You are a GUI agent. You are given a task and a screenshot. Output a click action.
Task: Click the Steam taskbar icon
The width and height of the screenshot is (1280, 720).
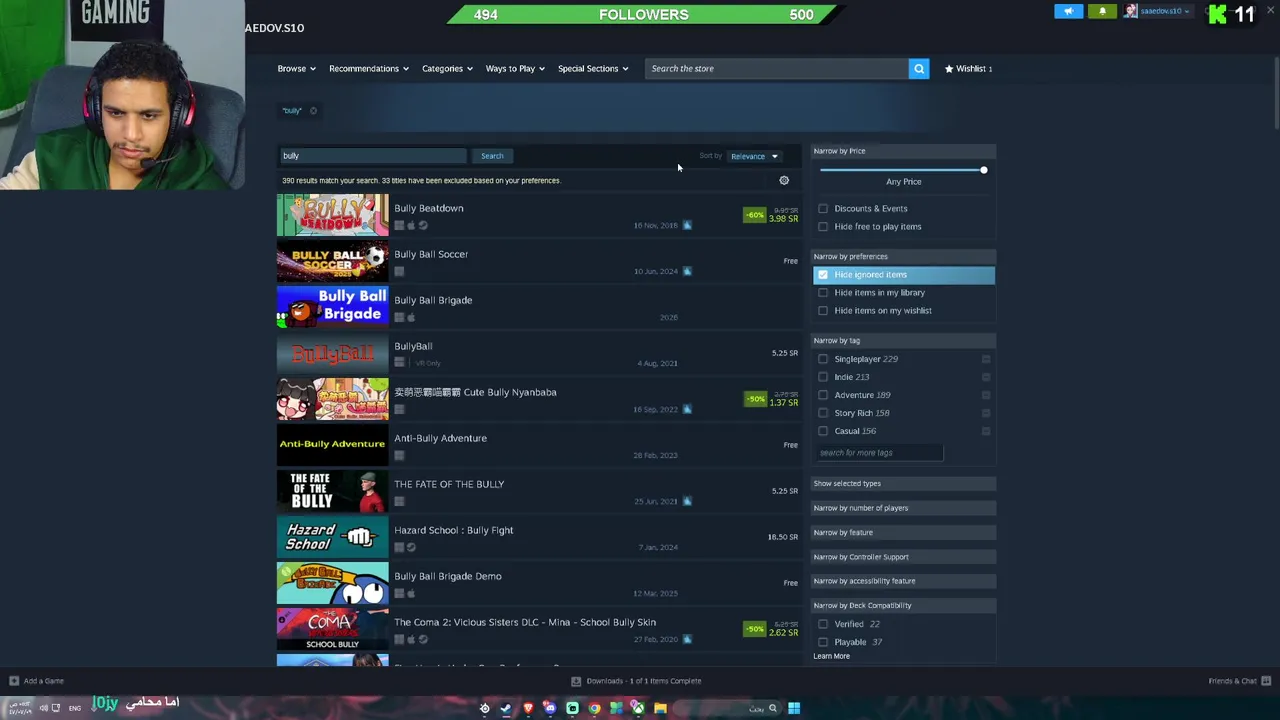(506, 708)
